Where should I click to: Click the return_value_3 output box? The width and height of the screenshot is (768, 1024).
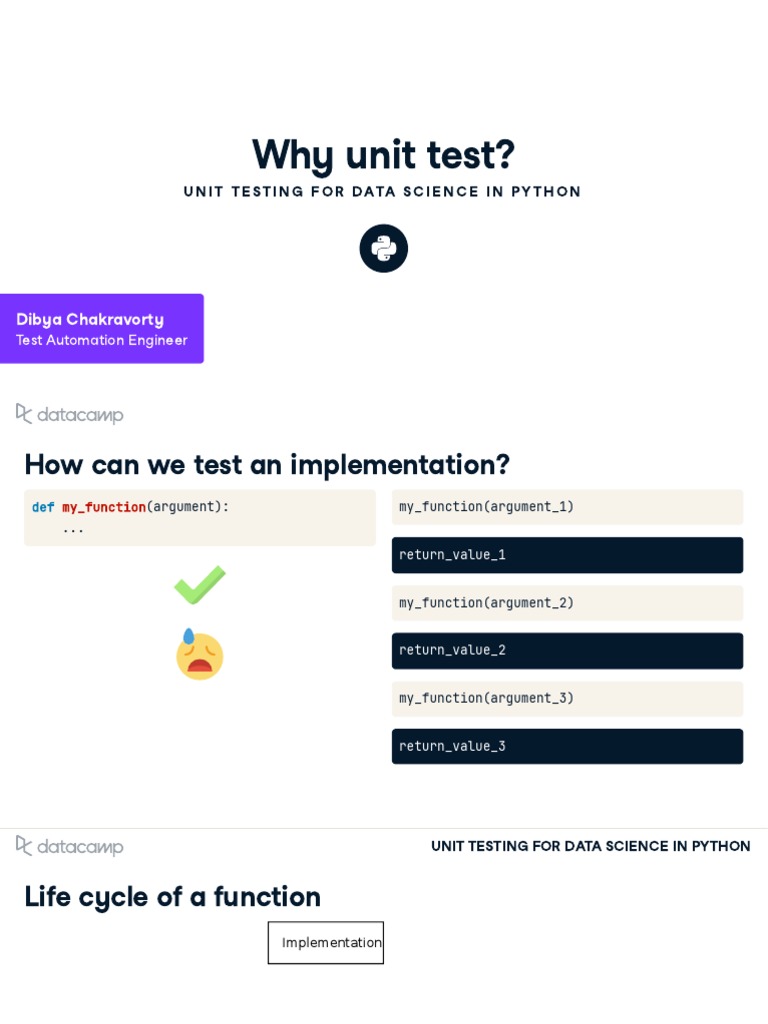coord(567,746)
